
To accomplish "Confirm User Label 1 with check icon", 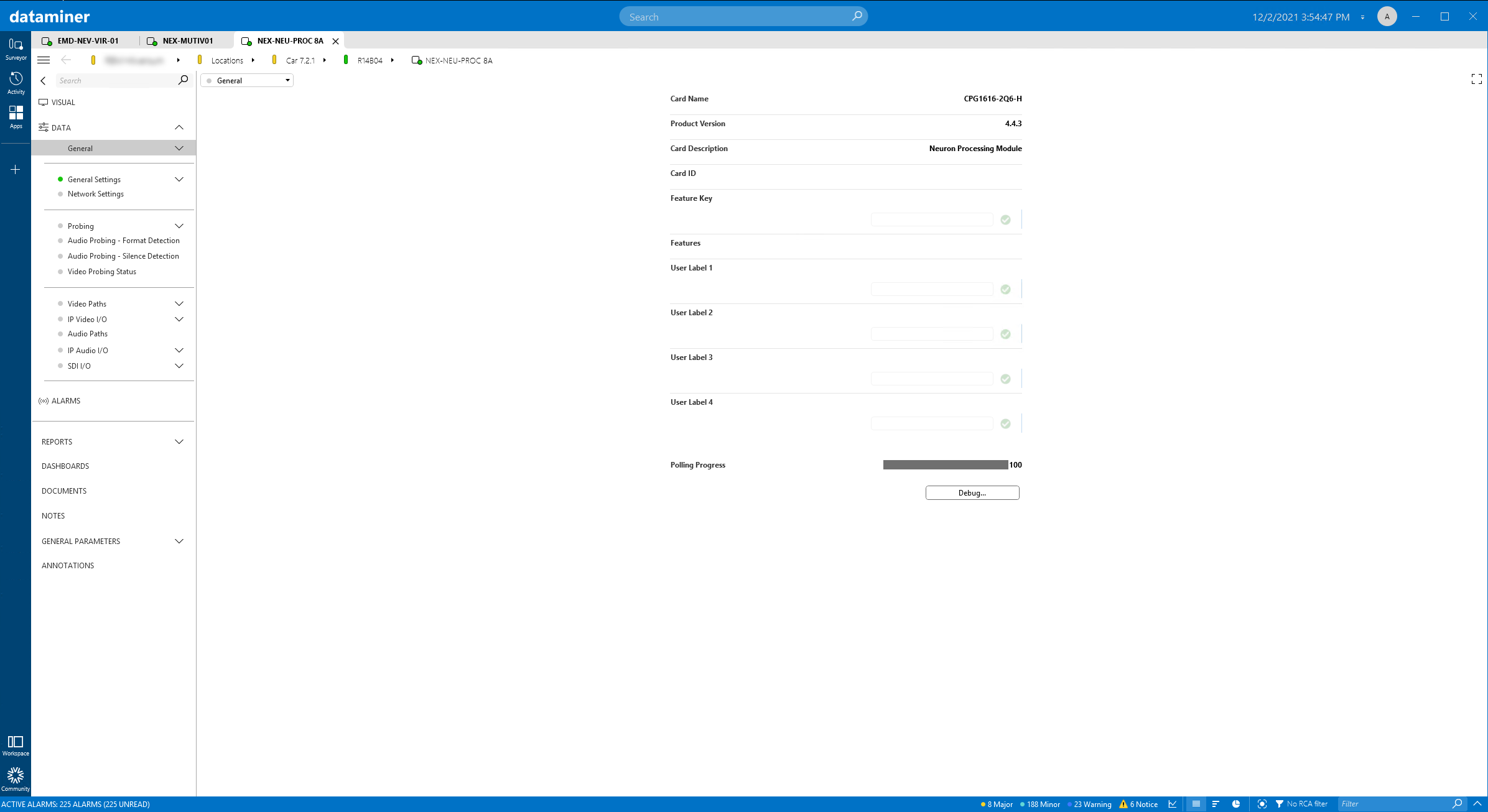I will point(1005,289).
